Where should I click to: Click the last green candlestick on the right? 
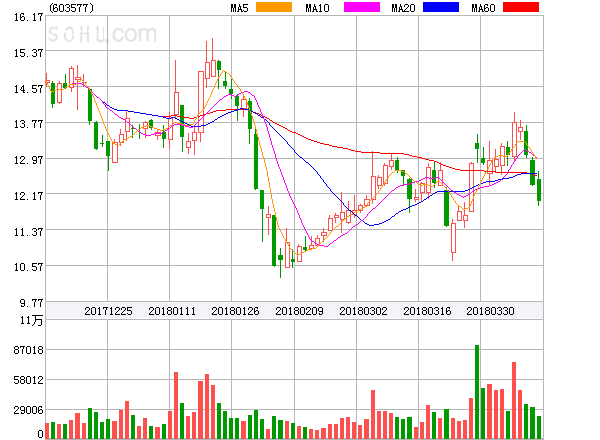click(x=539, y=189)
